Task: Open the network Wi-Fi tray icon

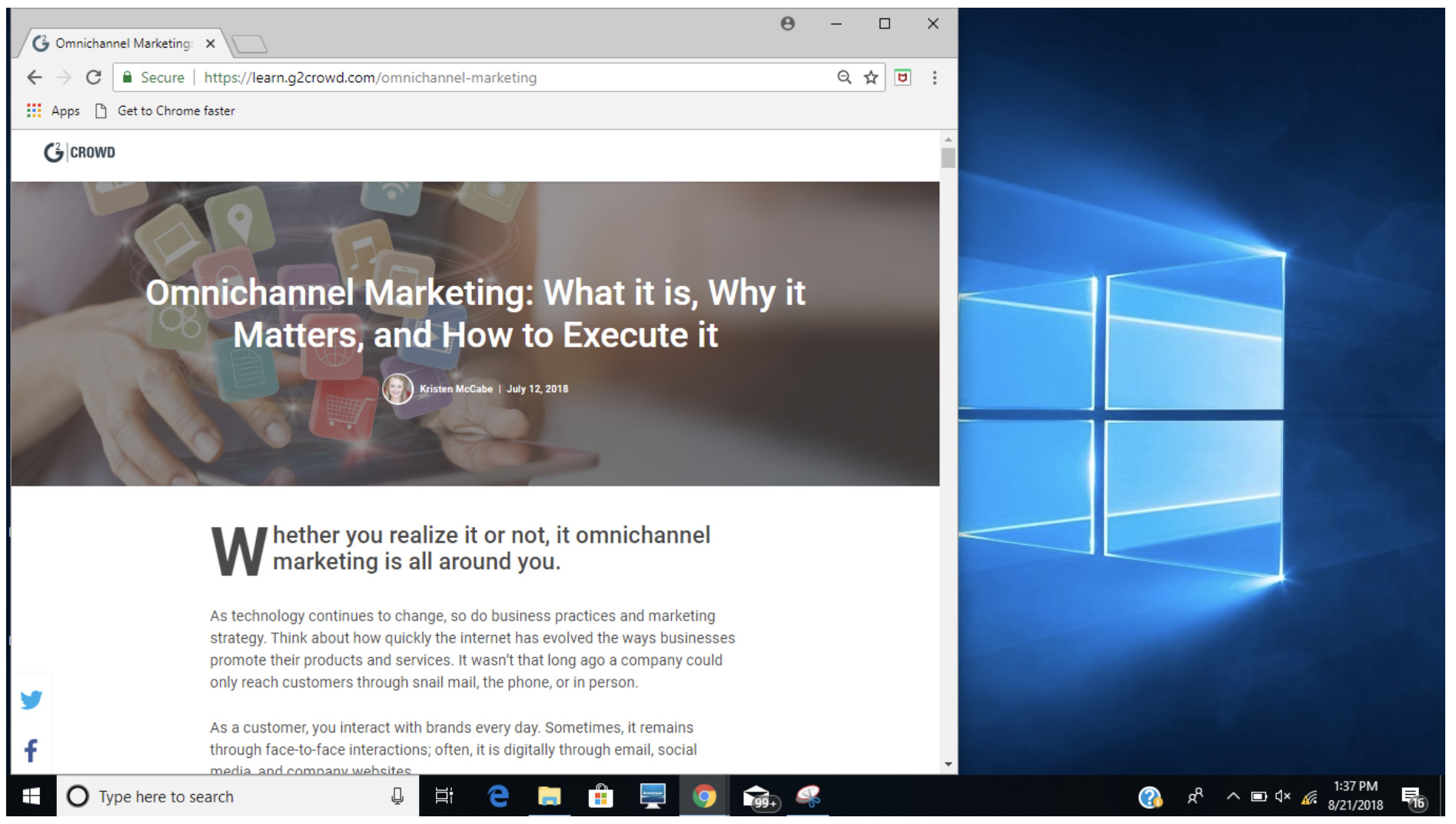Action: pos(1310,797)
